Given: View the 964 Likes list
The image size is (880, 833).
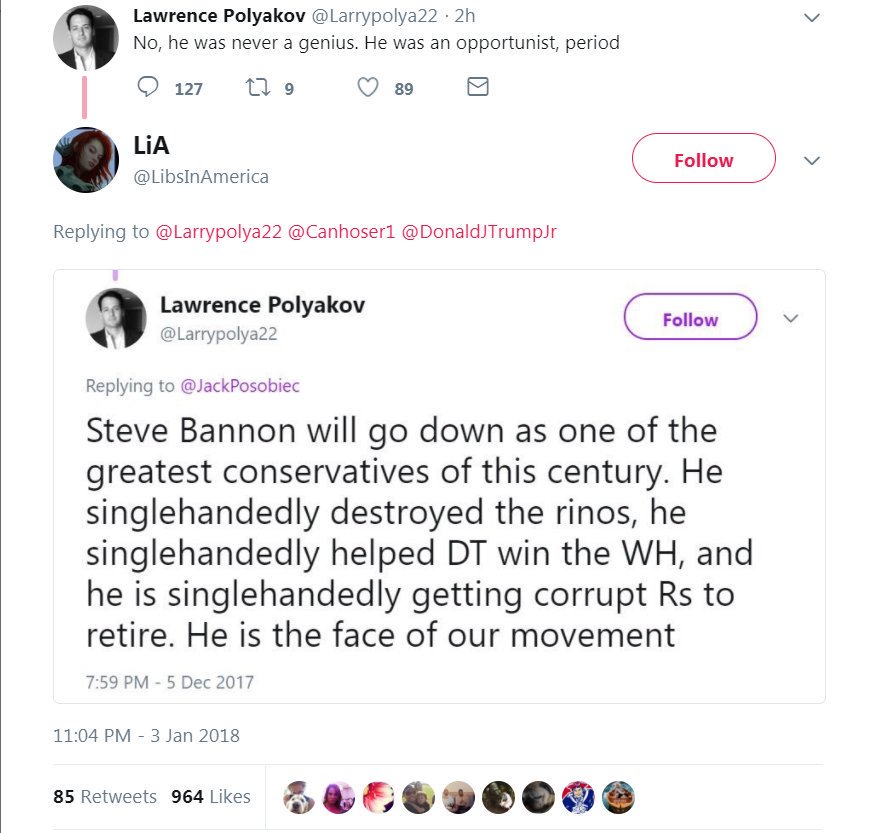Looking at the screenshot, I should 210,797.
